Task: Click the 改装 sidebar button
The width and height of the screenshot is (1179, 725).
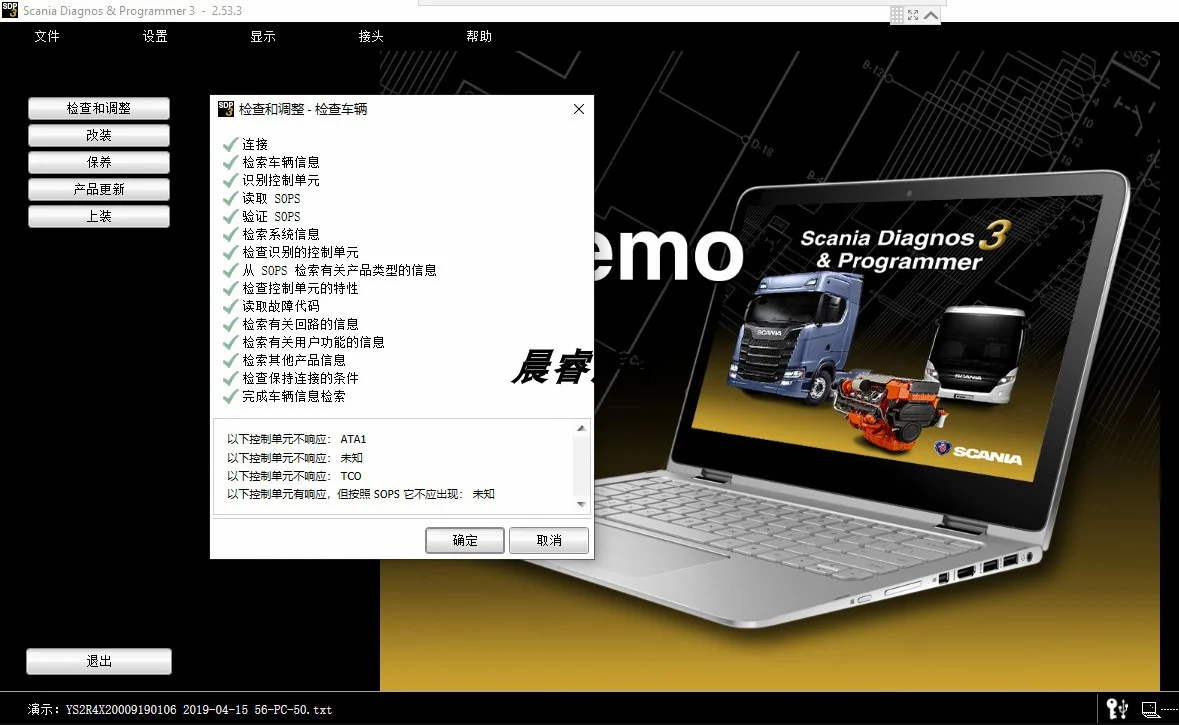Action: click(x=99, y=135)
